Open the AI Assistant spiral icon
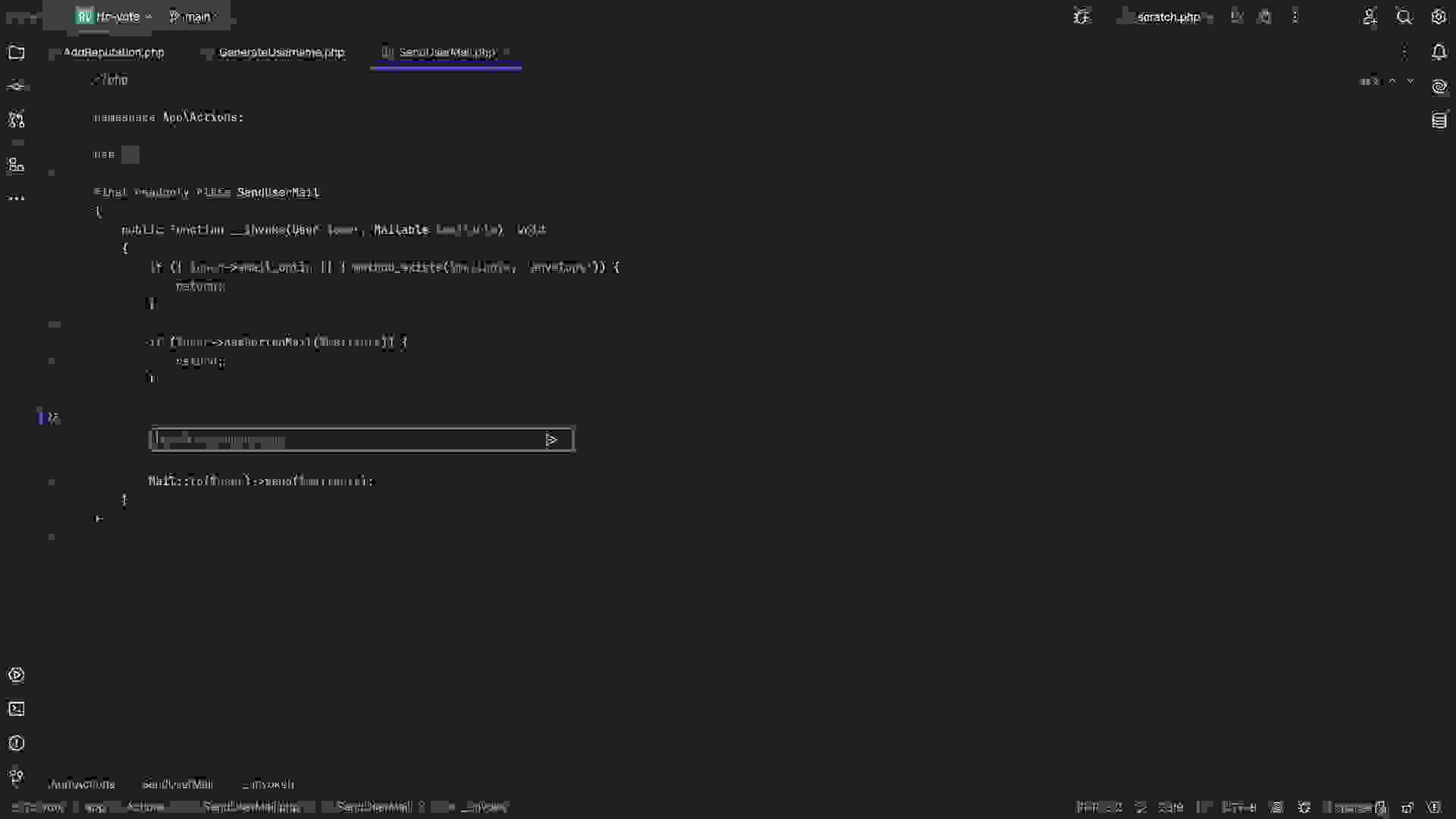 [x=1439, y=86]
